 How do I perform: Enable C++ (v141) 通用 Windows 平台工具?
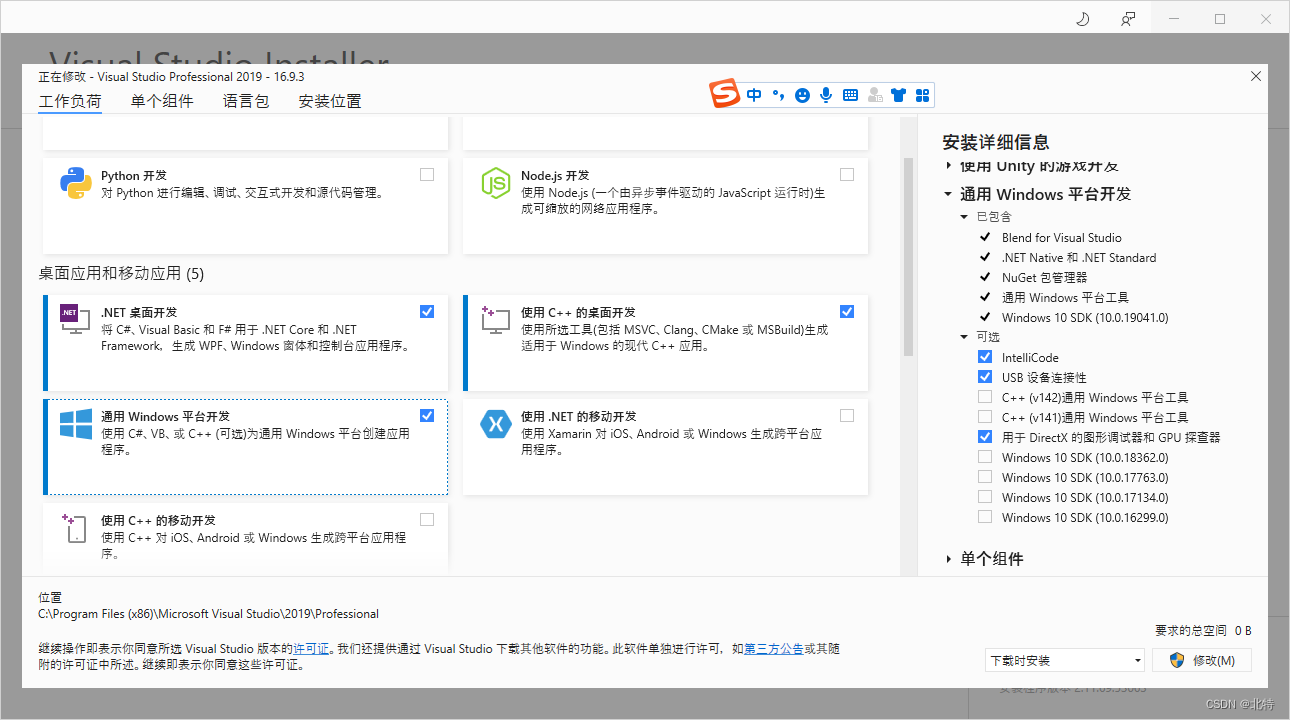[x=985, y=417]
